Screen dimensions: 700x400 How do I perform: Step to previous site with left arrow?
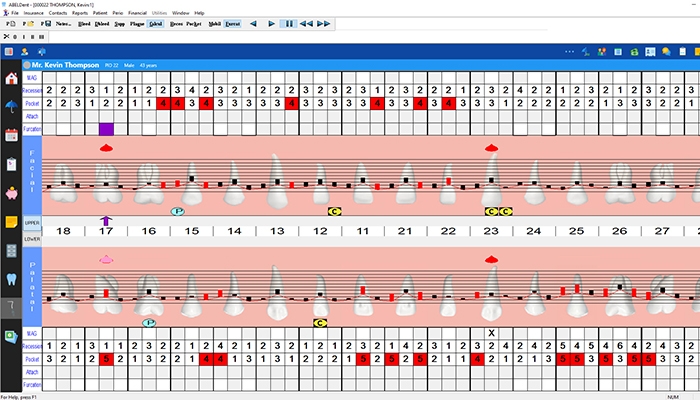(x=253, y=24)
